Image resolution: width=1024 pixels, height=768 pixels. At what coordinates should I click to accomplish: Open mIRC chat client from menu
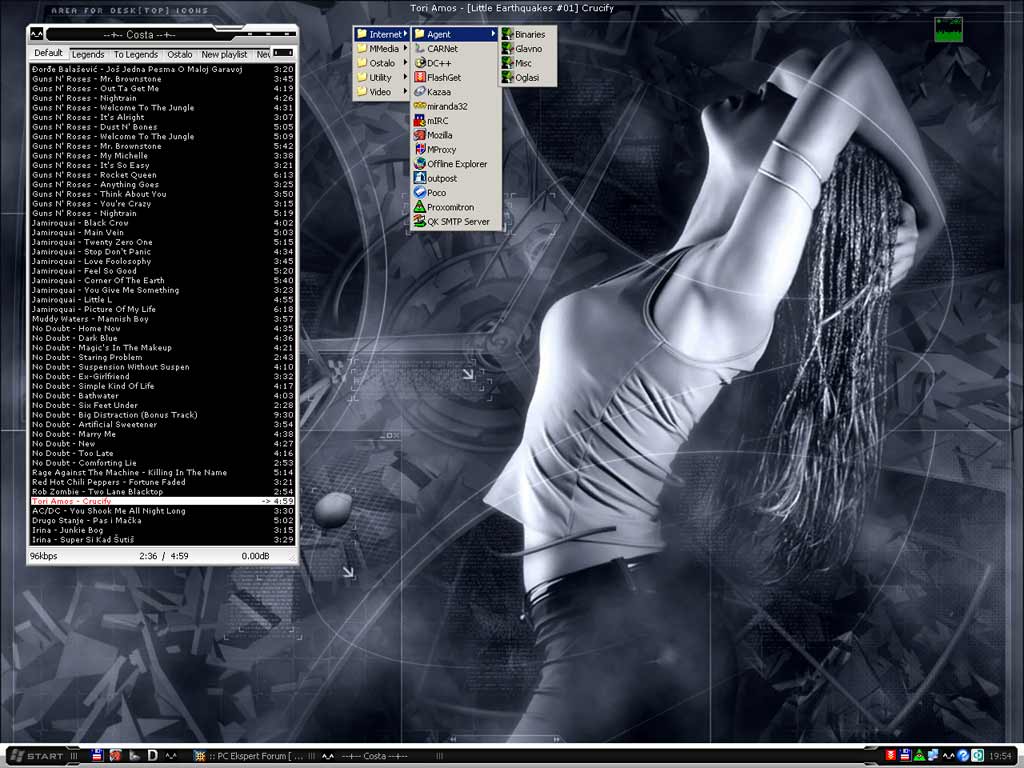[x=437, y=120]
